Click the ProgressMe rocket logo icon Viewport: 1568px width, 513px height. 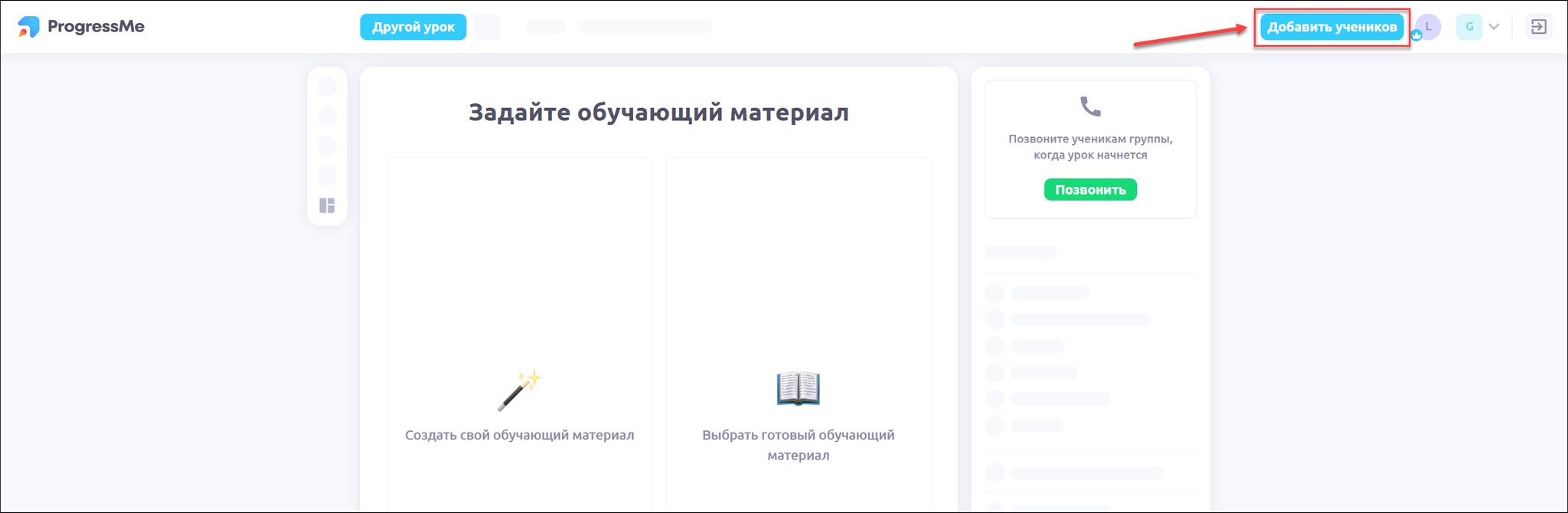[28, 27]
